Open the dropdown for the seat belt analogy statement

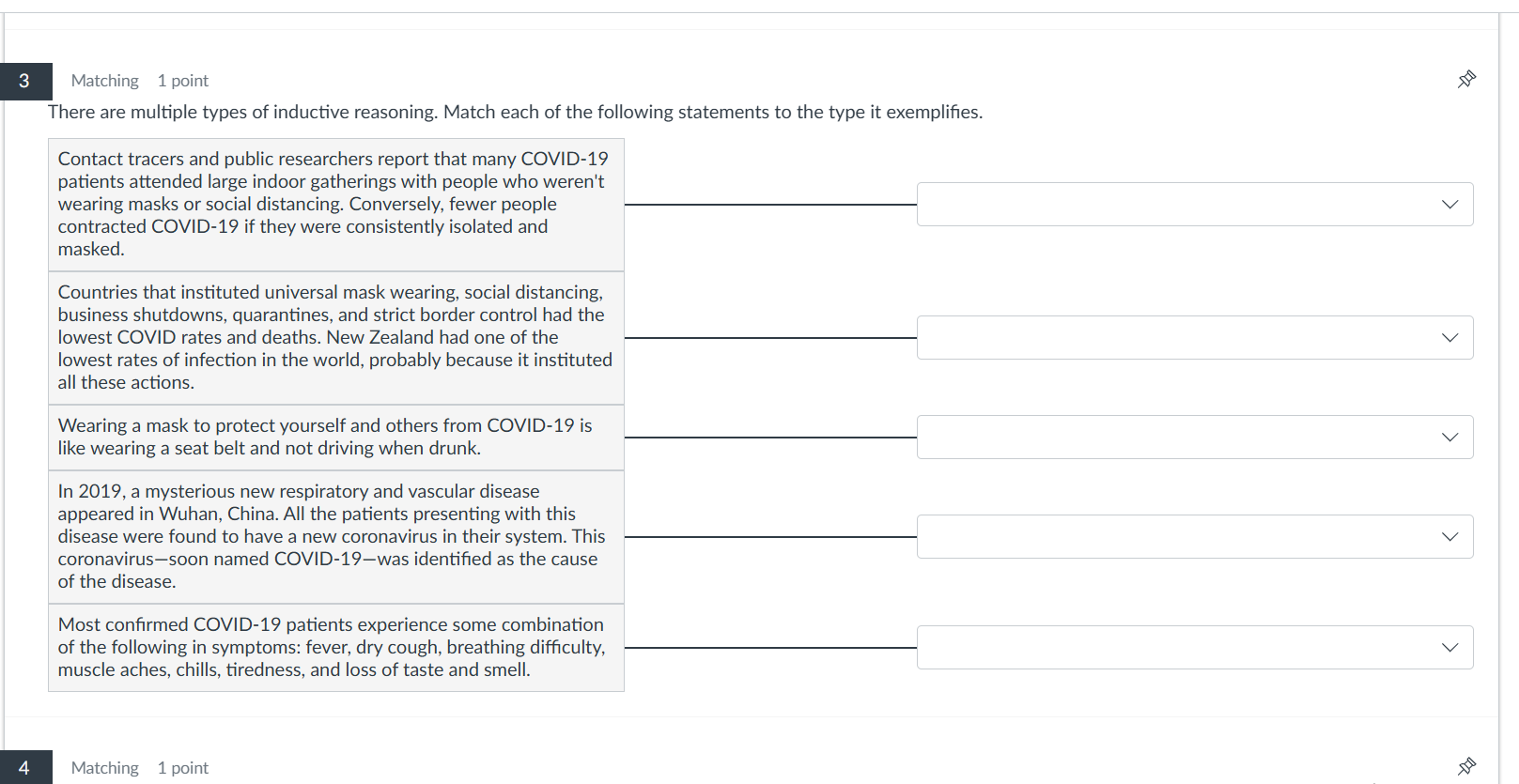(1193, 437)
